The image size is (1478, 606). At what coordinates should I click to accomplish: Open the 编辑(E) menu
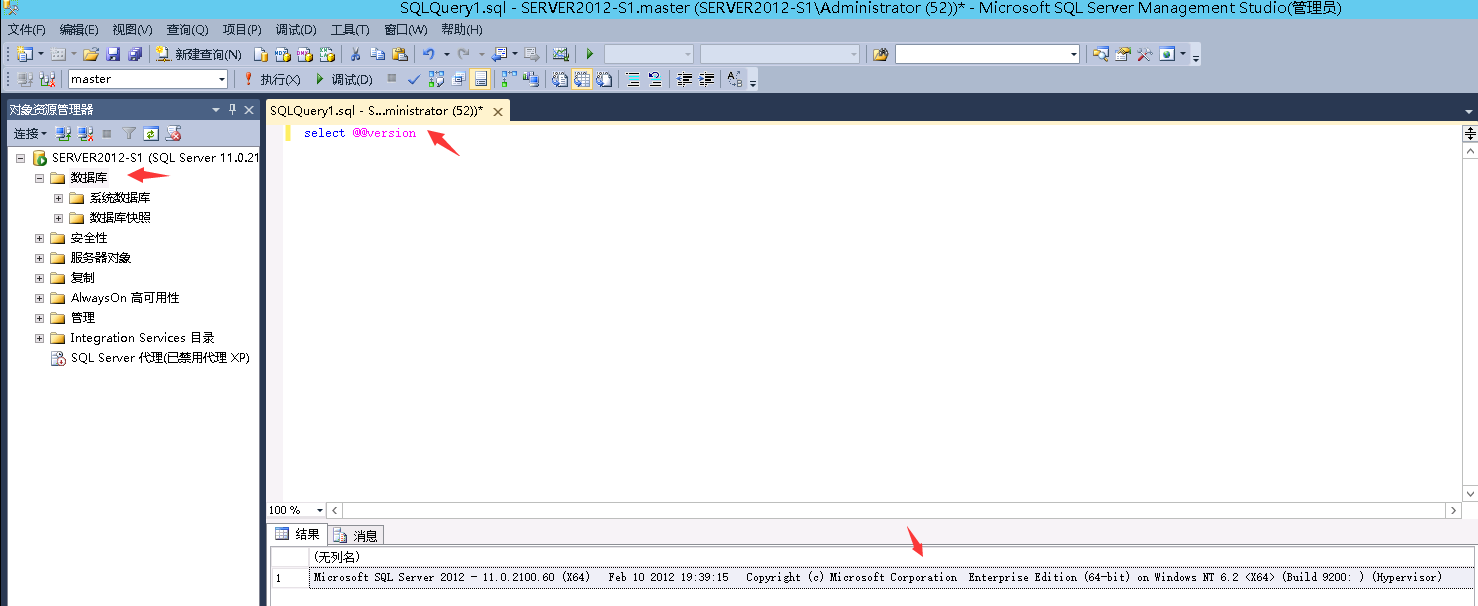(x=79, y=30)
